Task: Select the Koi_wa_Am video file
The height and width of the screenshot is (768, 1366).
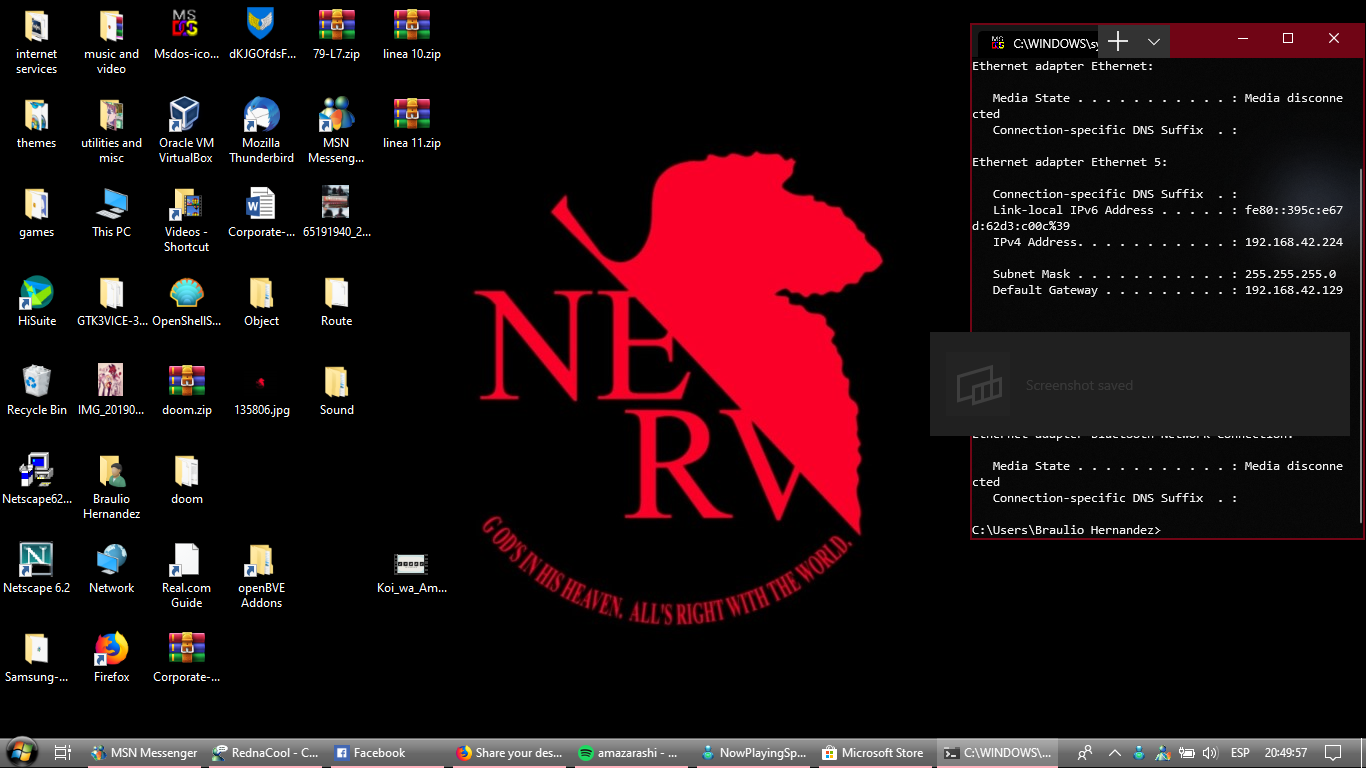Action: [411, 564]
